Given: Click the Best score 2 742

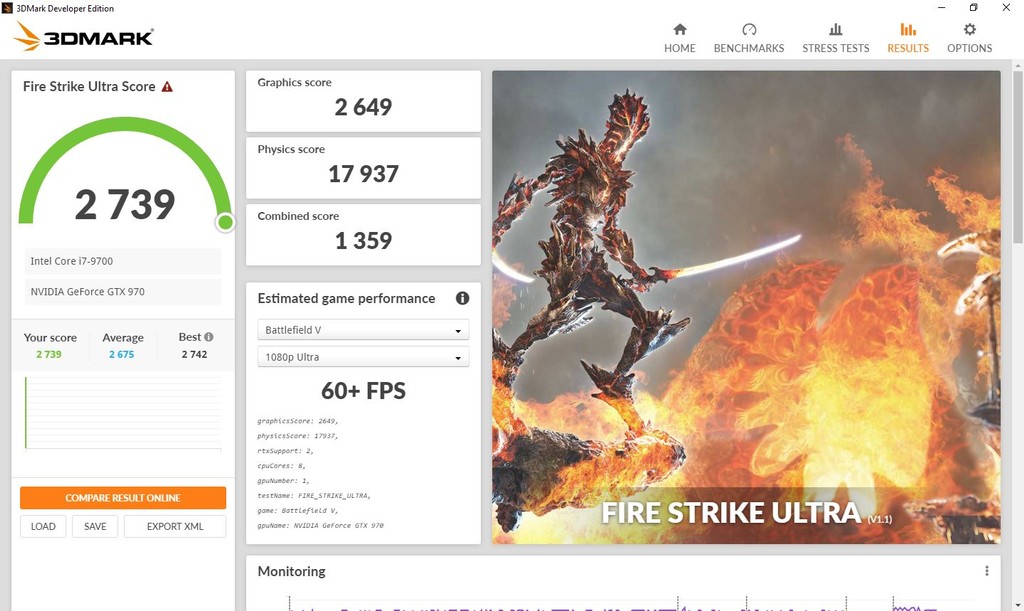Looking at the screenshot, I should click(x=194, y=354).
